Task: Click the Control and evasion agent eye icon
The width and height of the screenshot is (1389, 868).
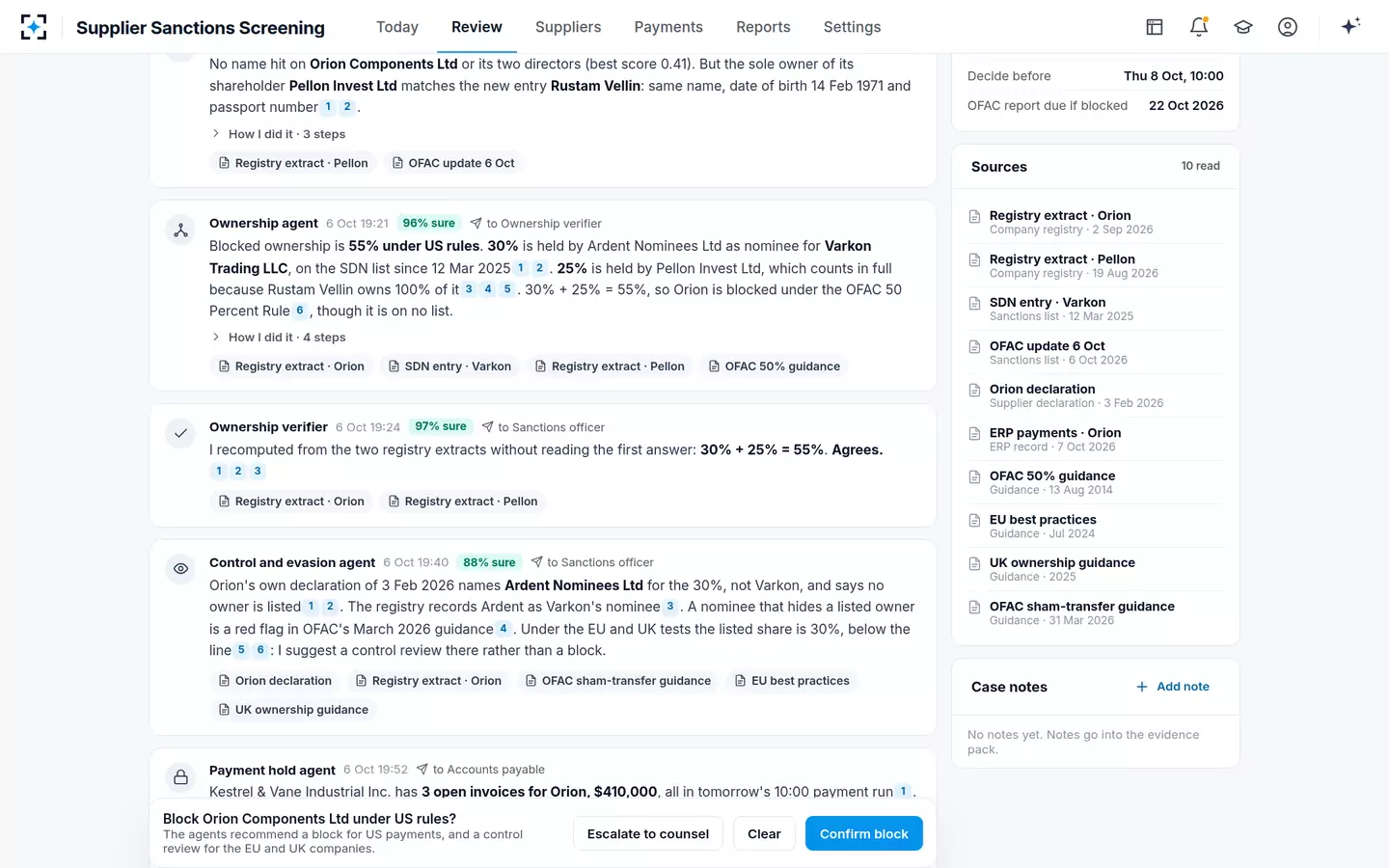Action: pyautogui.click(x=180, y=569)
